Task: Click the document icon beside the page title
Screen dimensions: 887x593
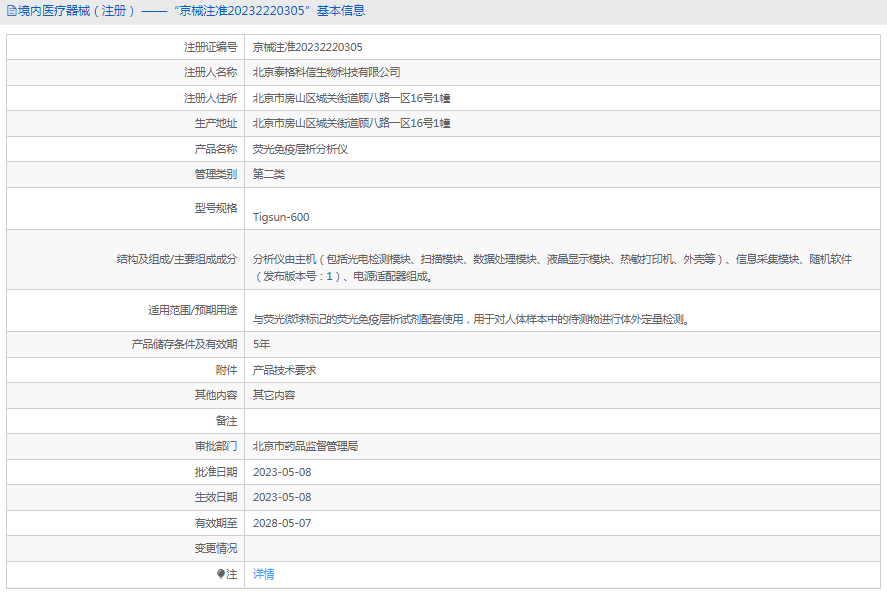Action: pyautogui.click(x=11, y=11)
